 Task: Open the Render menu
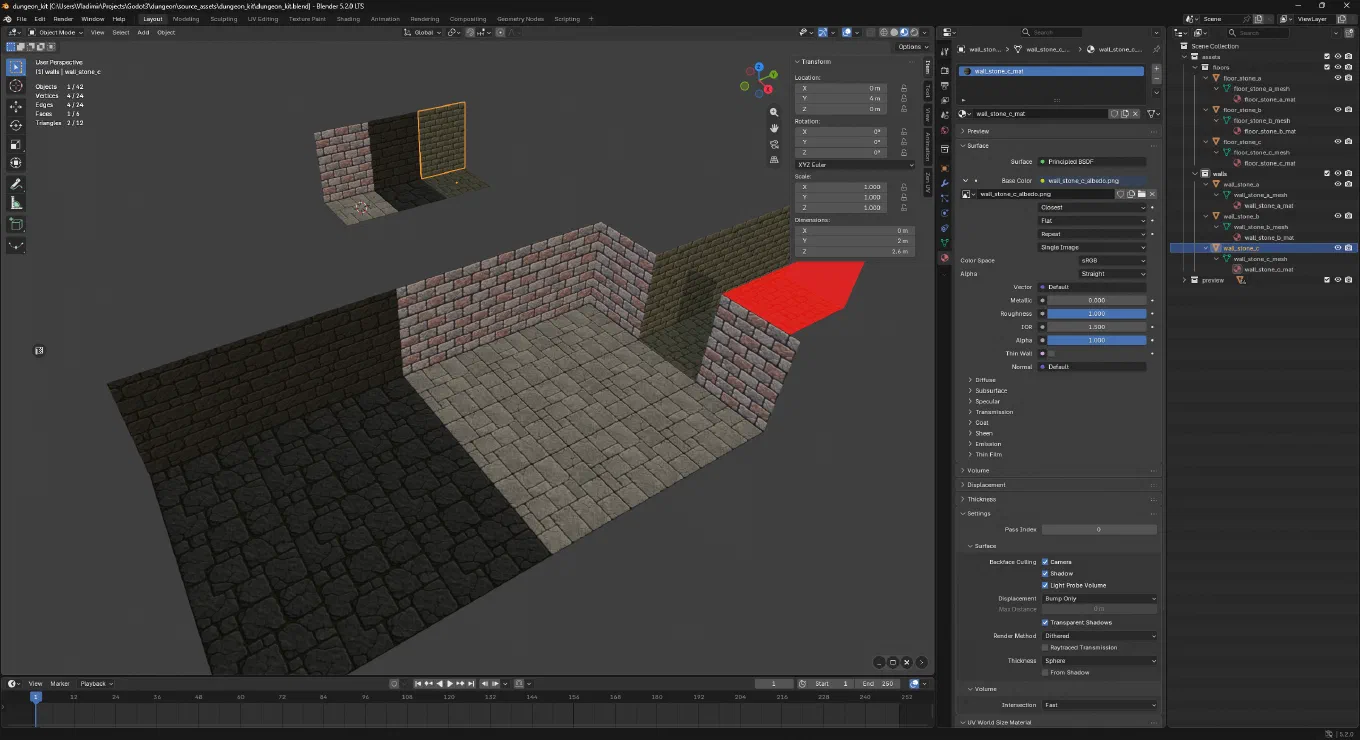click(63, 19)
